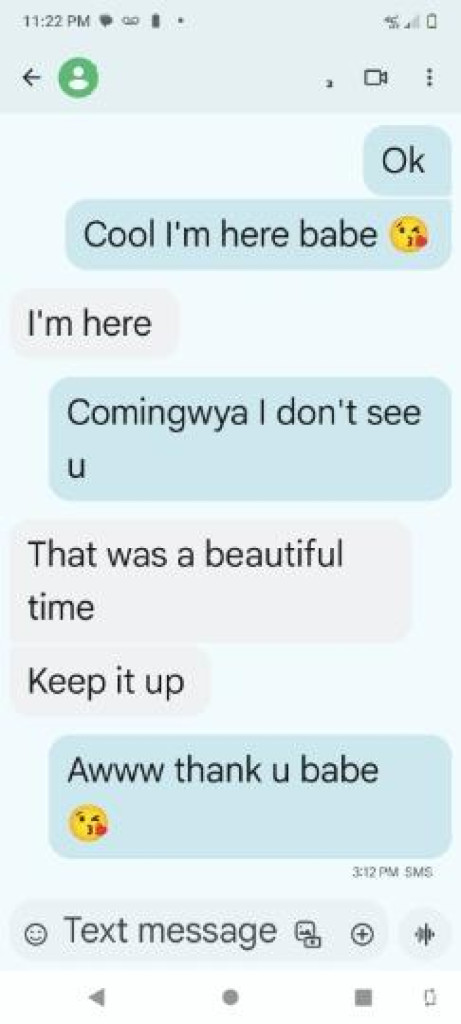Viewport: 461px width, 1024px height.
Task: Select the received 'I'm here' message
Action: [x=94, y=323]
